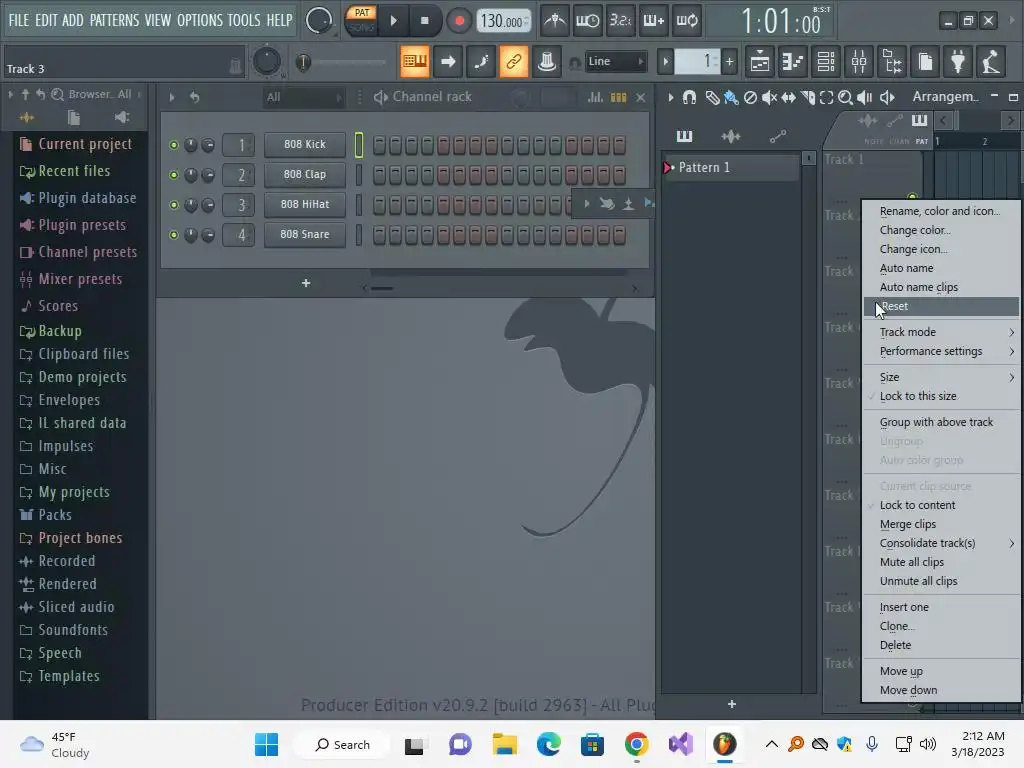Start playback with the play button
This screenshot has height=768, width=1024.
pyautogui.click(x=393, y=21)
